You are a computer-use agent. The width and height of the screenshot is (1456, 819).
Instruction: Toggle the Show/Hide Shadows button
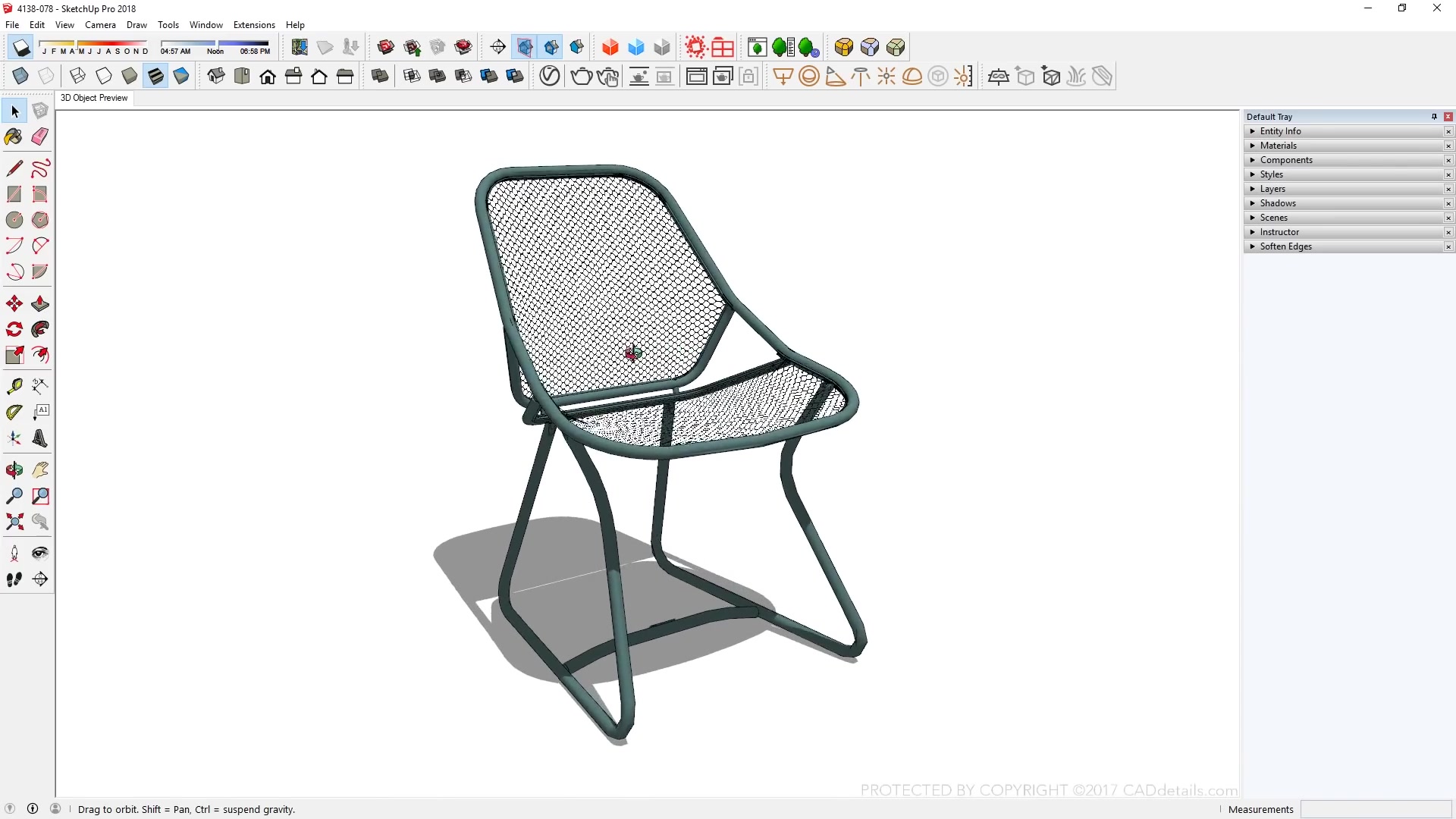(21, 48)
